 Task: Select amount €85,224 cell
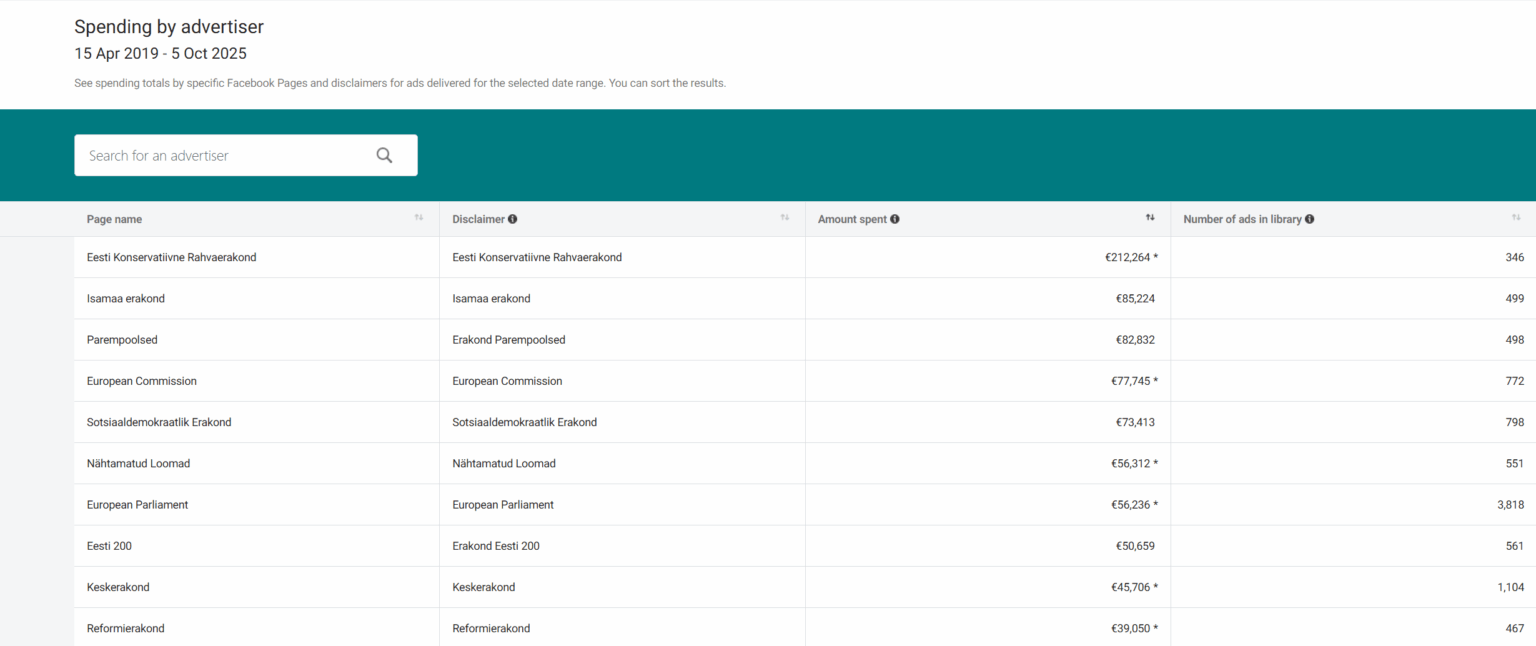988,298
